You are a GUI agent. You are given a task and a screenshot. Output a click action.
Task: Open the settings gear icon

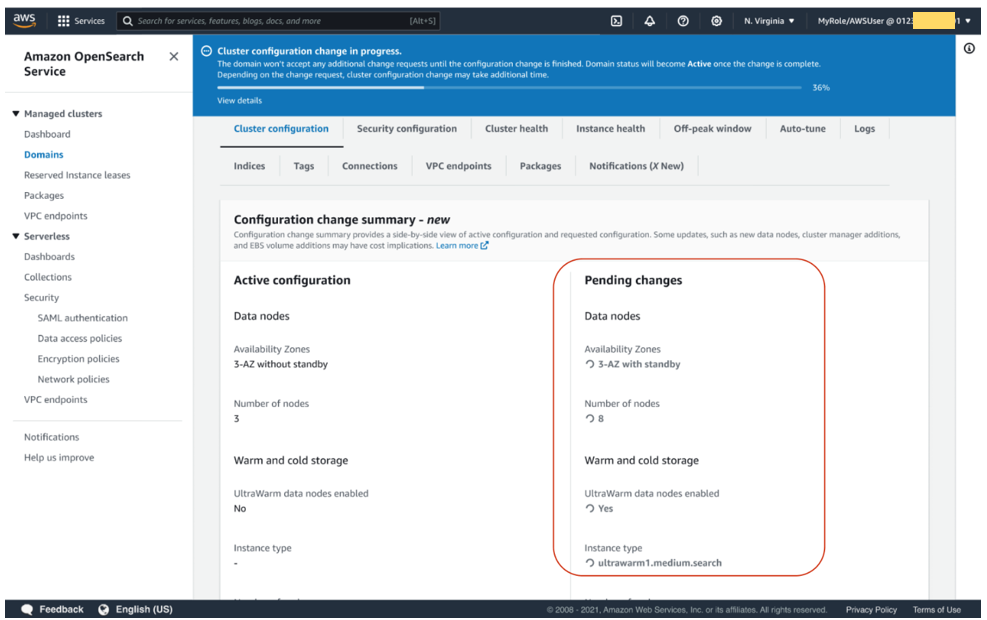(716, 21)
